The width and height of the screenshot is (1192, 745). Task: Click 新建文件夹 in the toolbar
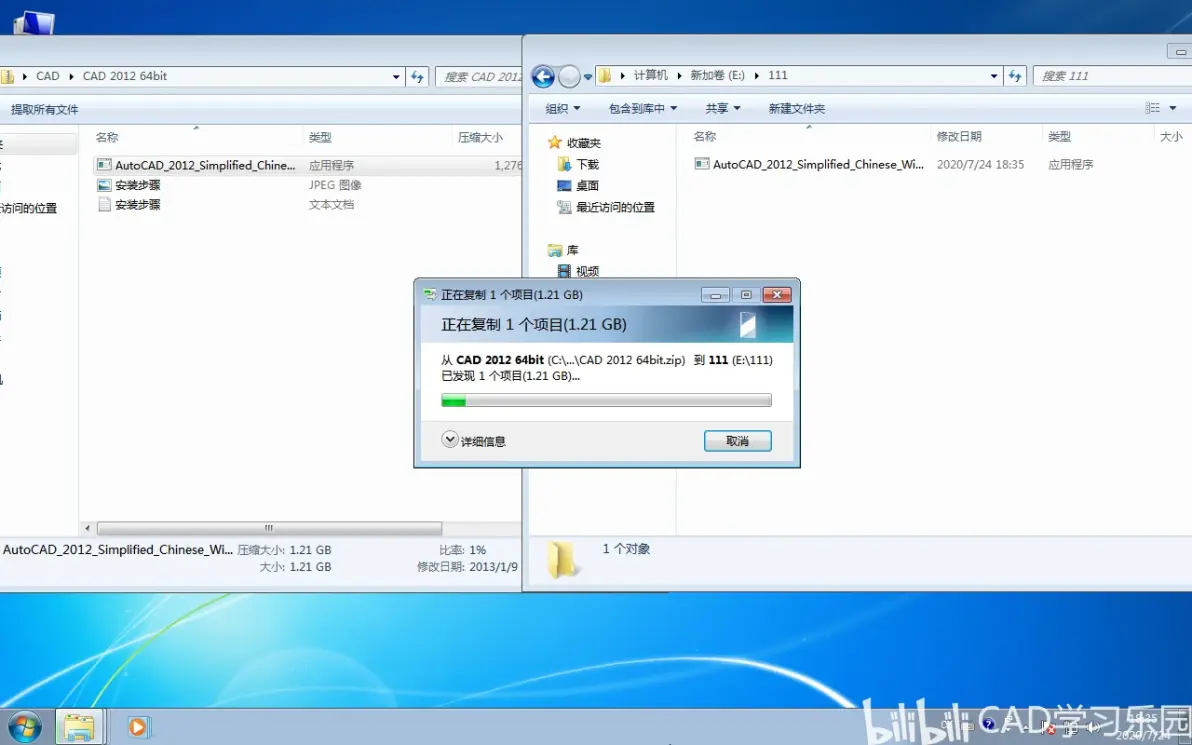[x=797, y=109]
